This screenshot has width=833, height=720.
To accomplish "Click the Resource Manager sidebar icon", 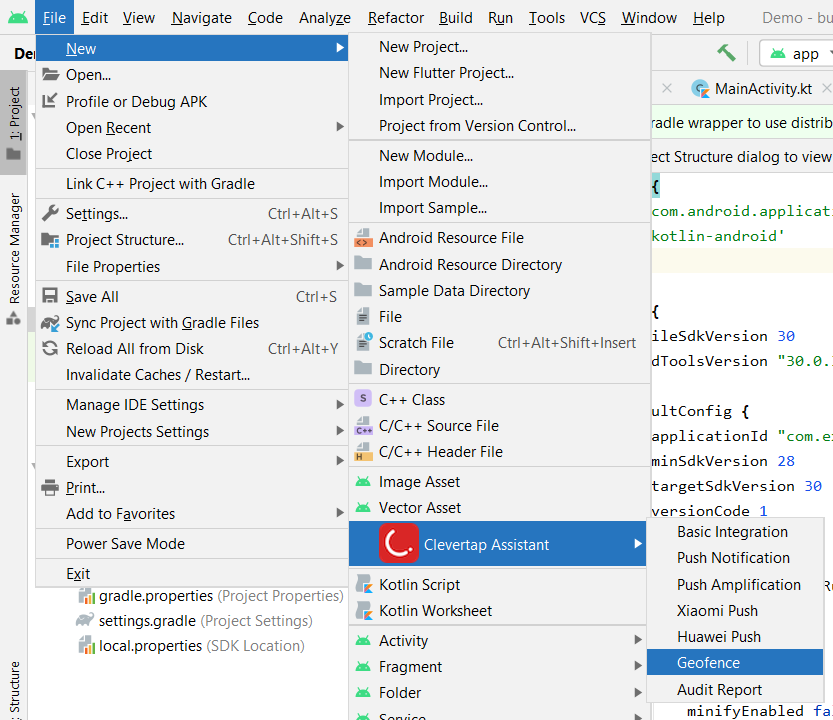I will (13, 318).
